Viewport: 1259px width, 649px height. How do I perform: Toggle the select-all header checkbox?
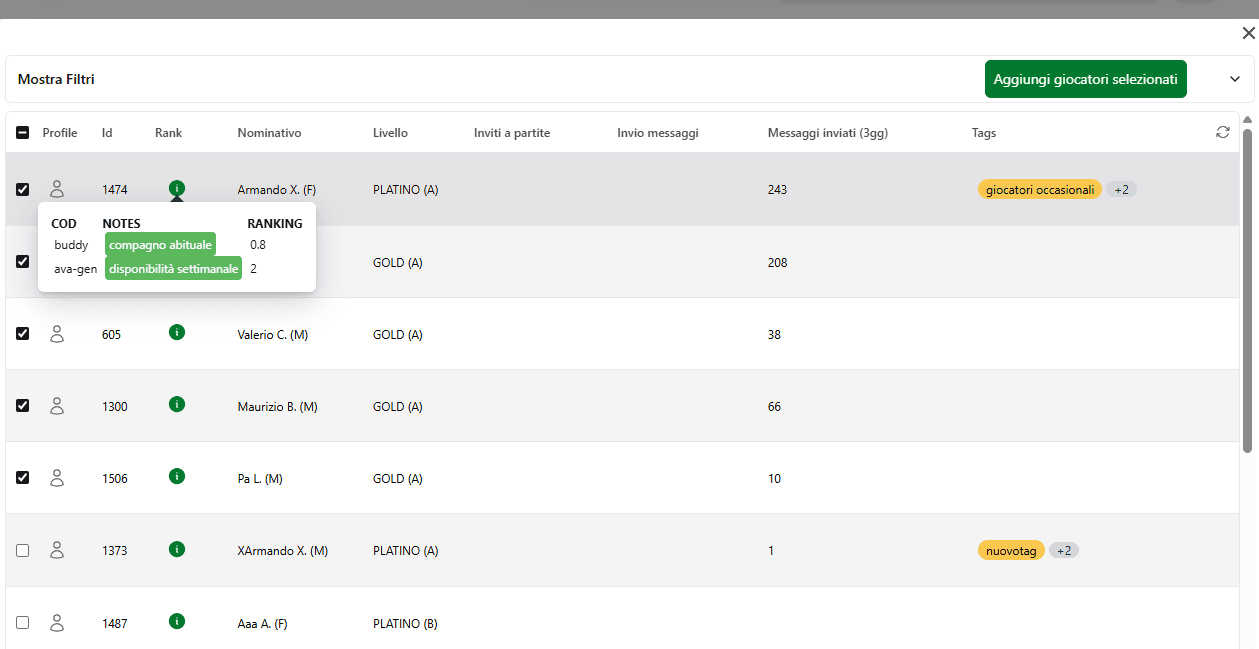pos(23,132)
